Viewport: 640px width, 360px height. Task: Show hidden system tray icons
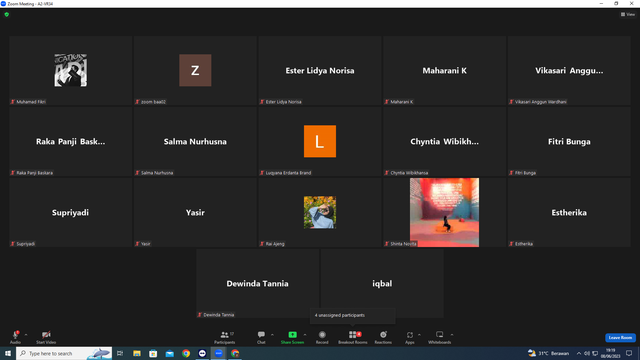[579, 353]
